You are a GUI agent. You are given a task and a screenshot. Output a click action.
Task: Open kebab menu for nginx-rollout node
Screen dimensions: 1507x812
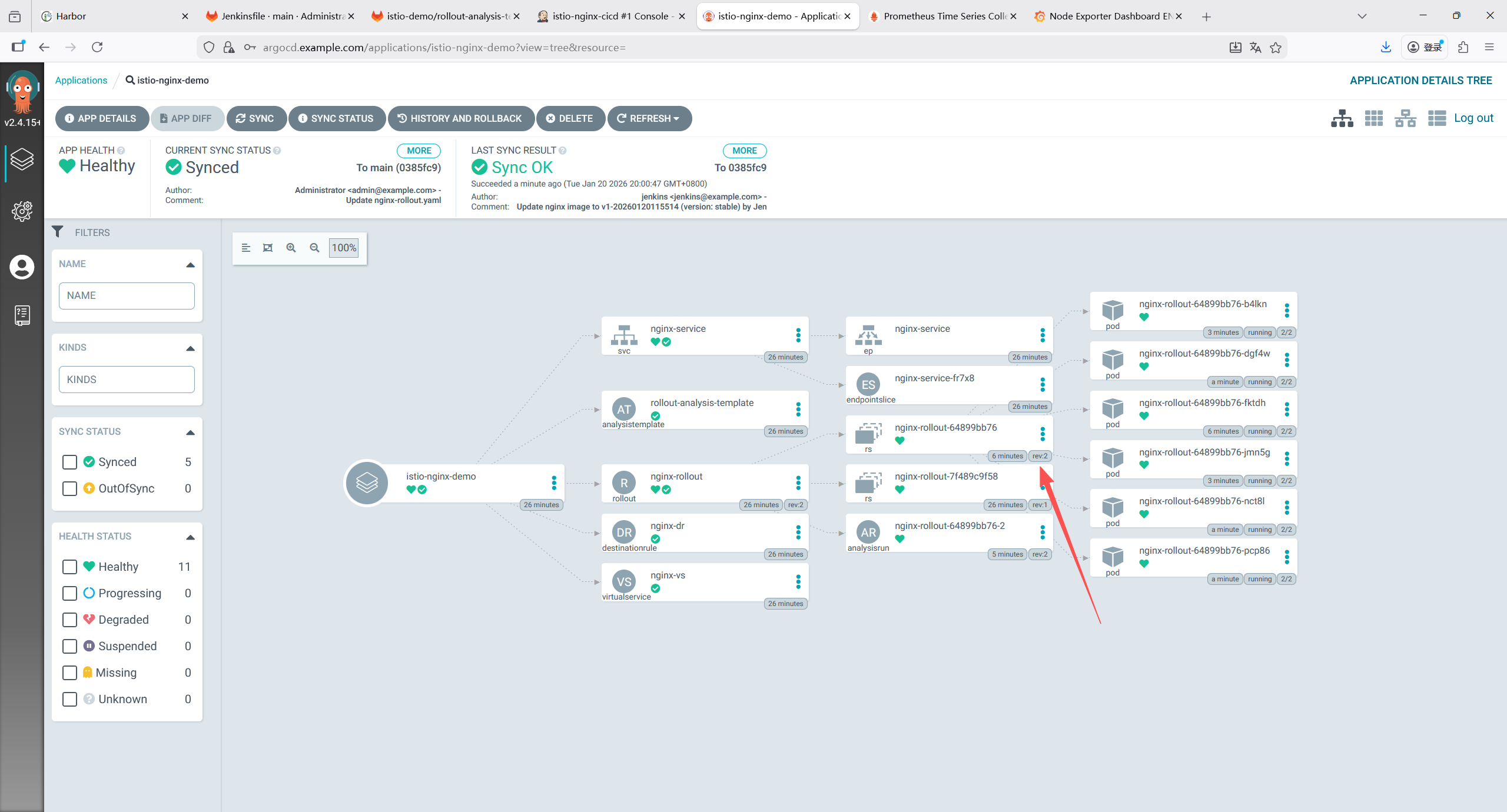click(x=798, y=483)
